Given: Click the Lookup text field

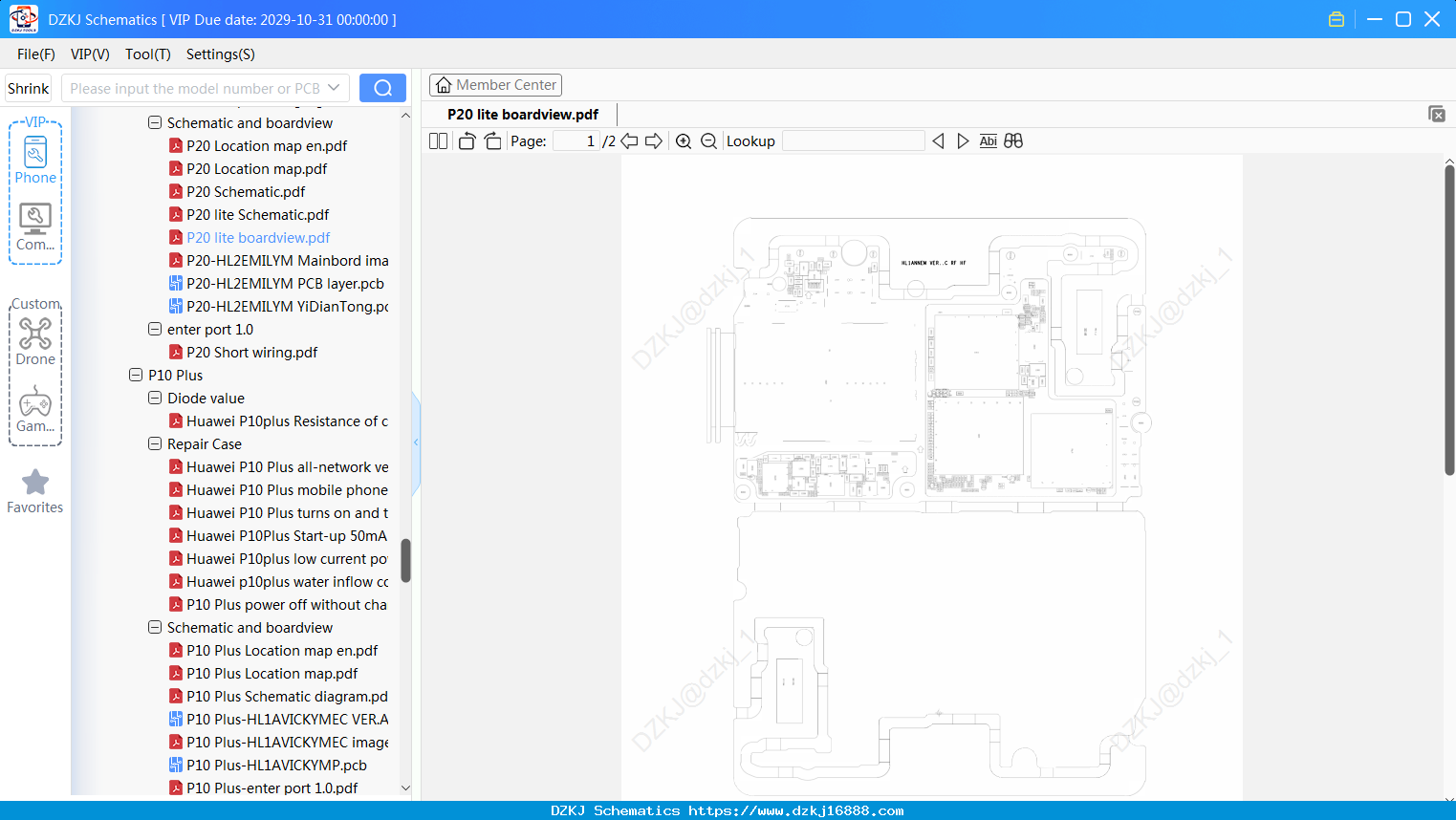Looking at the screenshot, I should 853,141.
